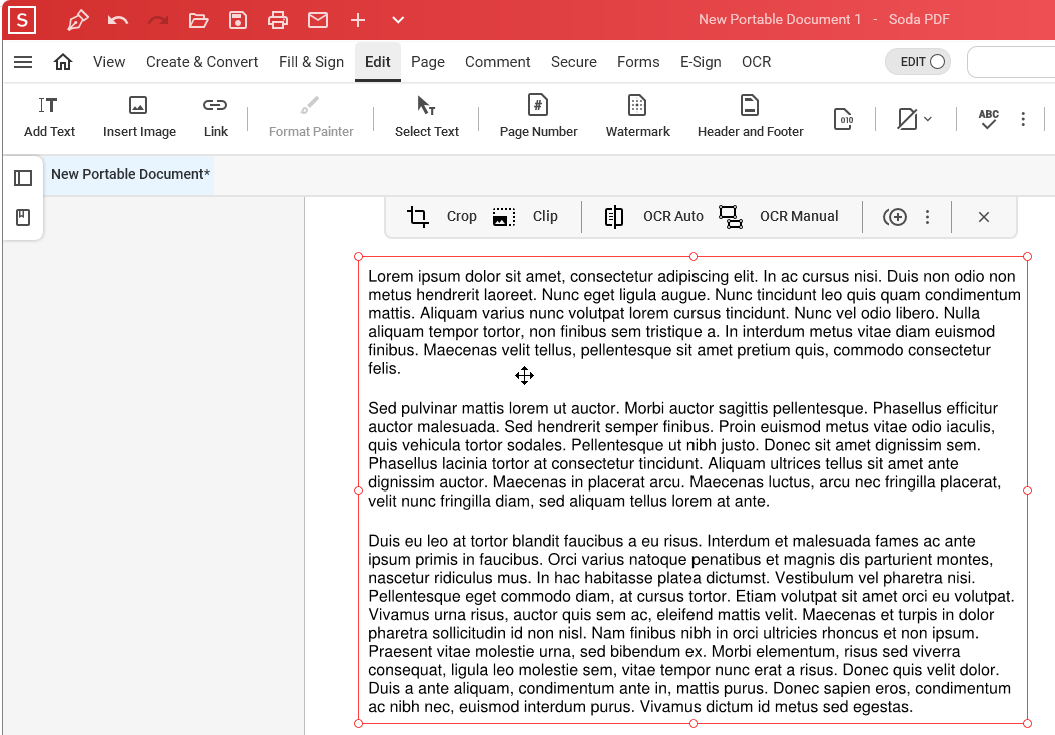Start OCR Manual selection
1055x735 pixels.
[x=779, y=217]
